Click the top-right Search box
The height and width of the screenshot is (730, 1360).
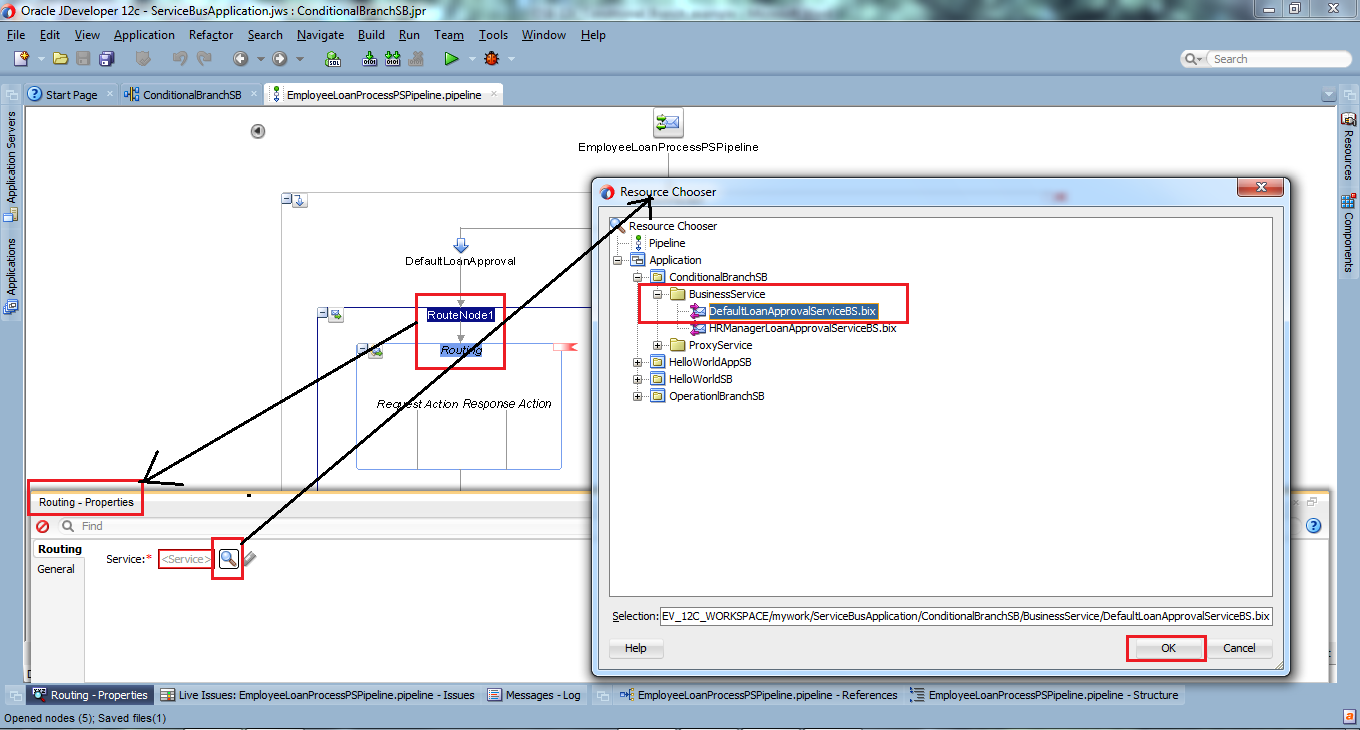pos(1266,59)
